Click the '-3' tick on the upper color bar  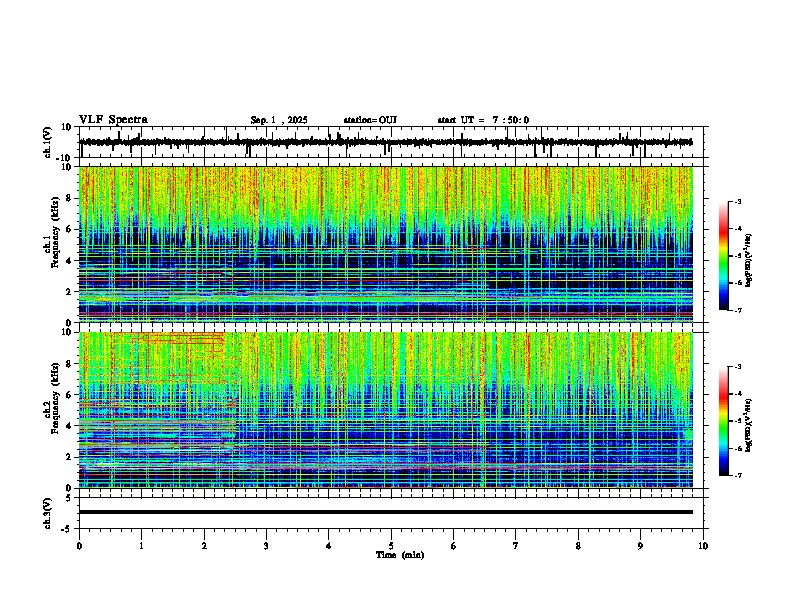pyautogui.click(x=738, y=201)
